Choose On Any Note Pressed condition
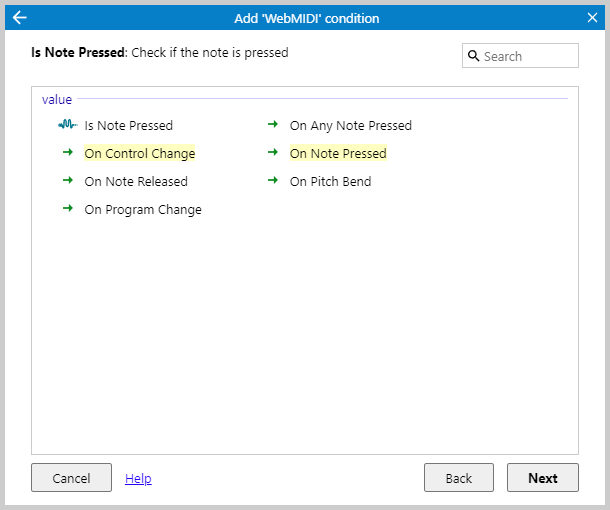The width and height of the screenshot is (610, 510). point(350,126)
